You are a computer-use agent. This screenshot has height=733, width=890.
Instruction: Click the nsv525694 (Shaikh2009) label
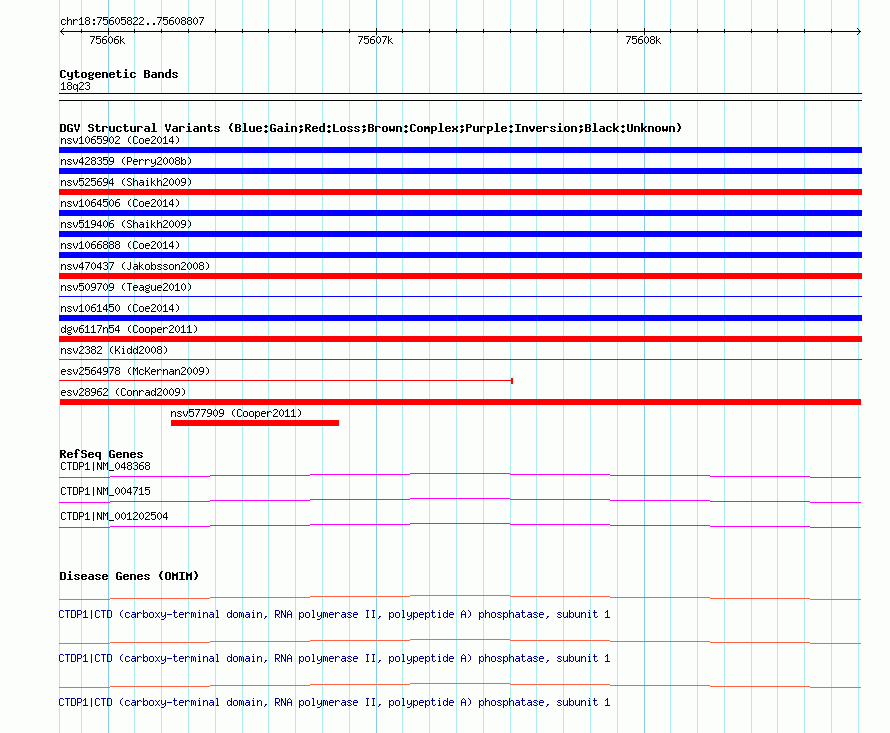pyautogui.click(x=126, y=182)
